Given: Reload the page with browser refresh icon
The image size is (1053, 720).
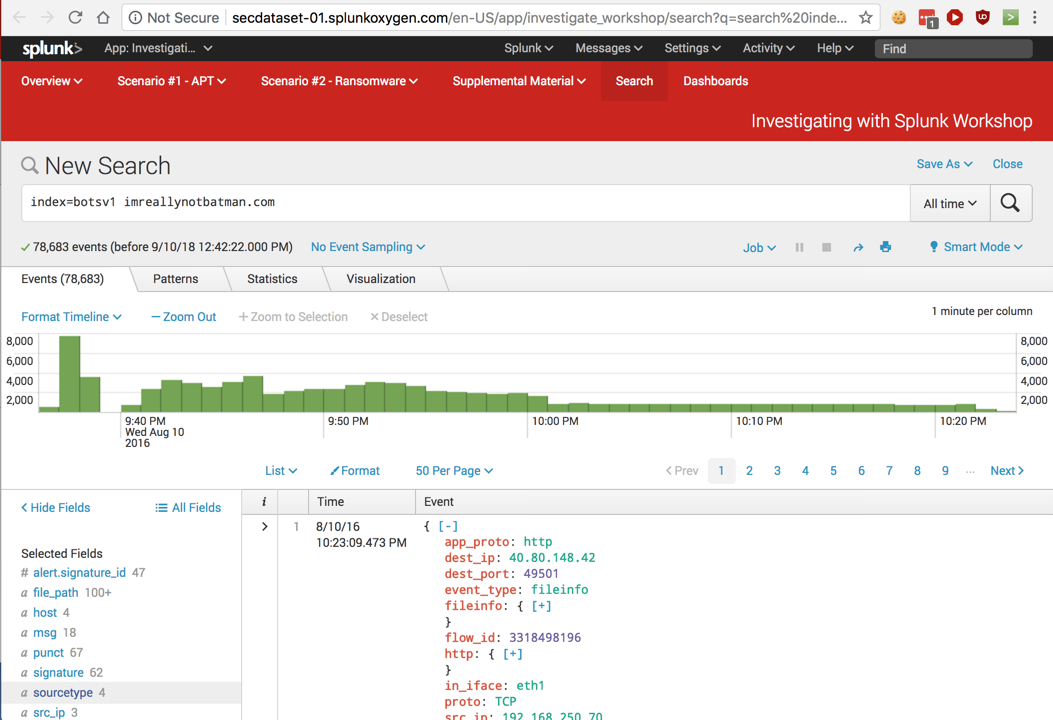Looking at the screenshot, I should tap(75, 17).
